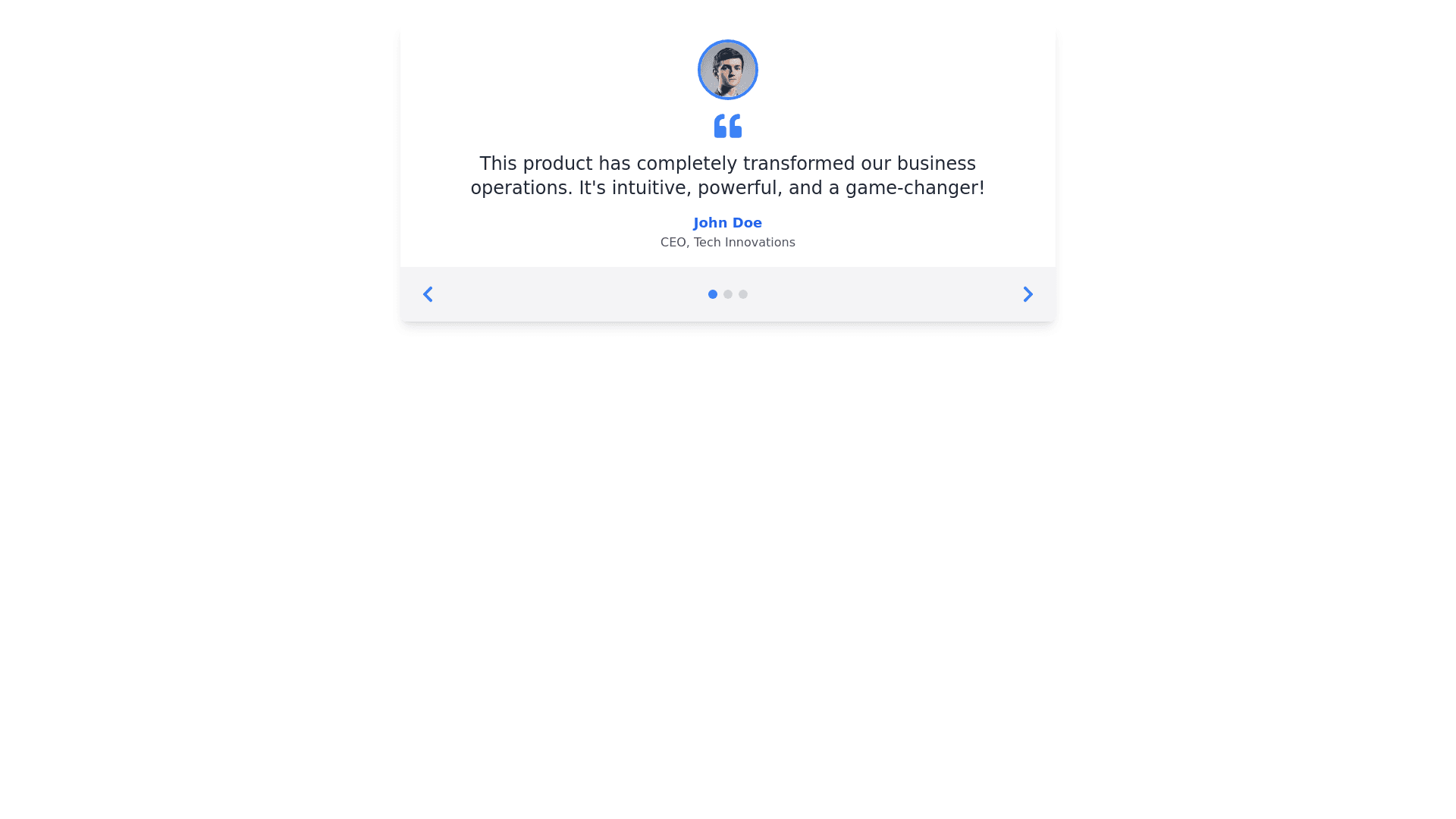Click the word 'completely' in the quote
Viewport: 1456px width, 819px height.
[686, 164]
